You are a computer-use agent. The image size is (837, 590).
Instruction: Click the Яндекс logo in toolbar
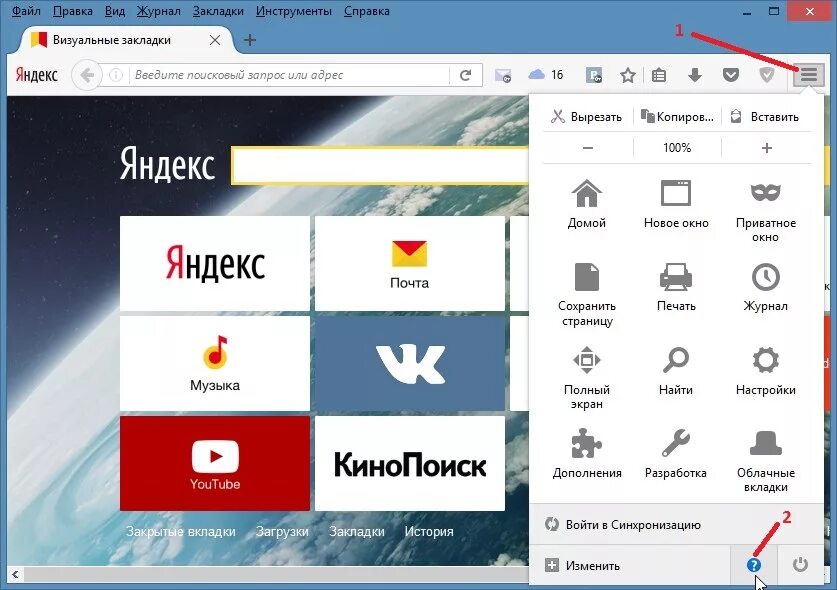tap(36, 75)
